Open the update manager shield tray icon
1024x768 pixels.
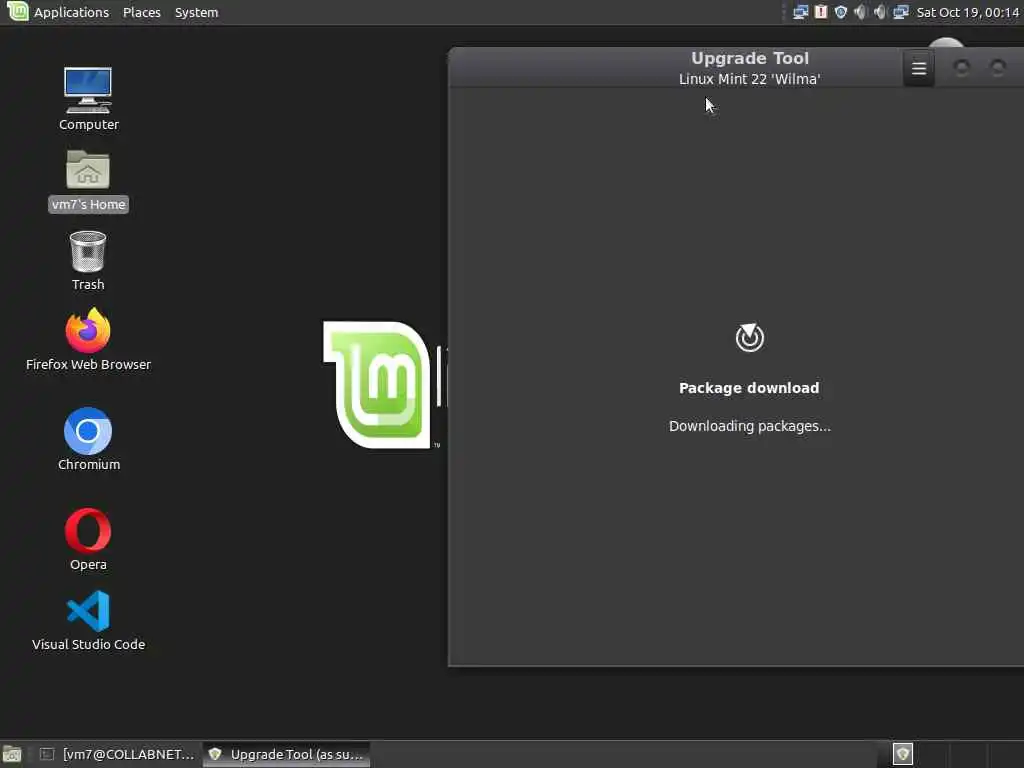point(840,12)
